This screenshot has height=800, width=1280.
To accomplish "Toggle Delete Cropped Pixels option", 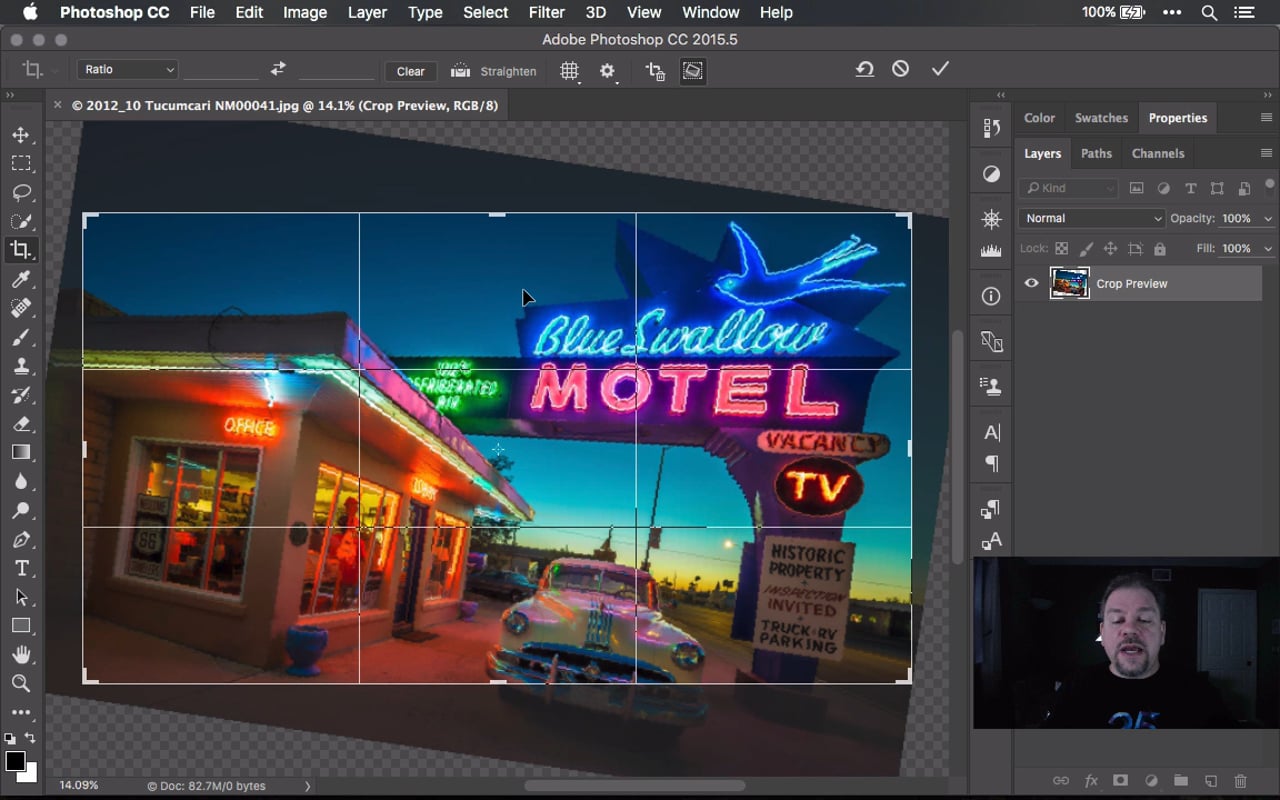I will [x=655, y=71].
